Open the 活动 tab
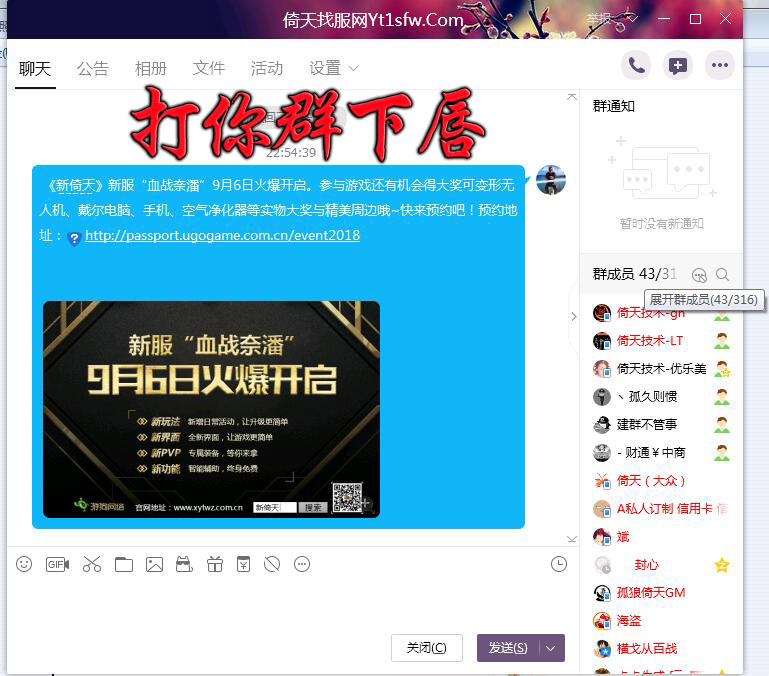Screen dimensions: 769x676 [x=266, y=68]
